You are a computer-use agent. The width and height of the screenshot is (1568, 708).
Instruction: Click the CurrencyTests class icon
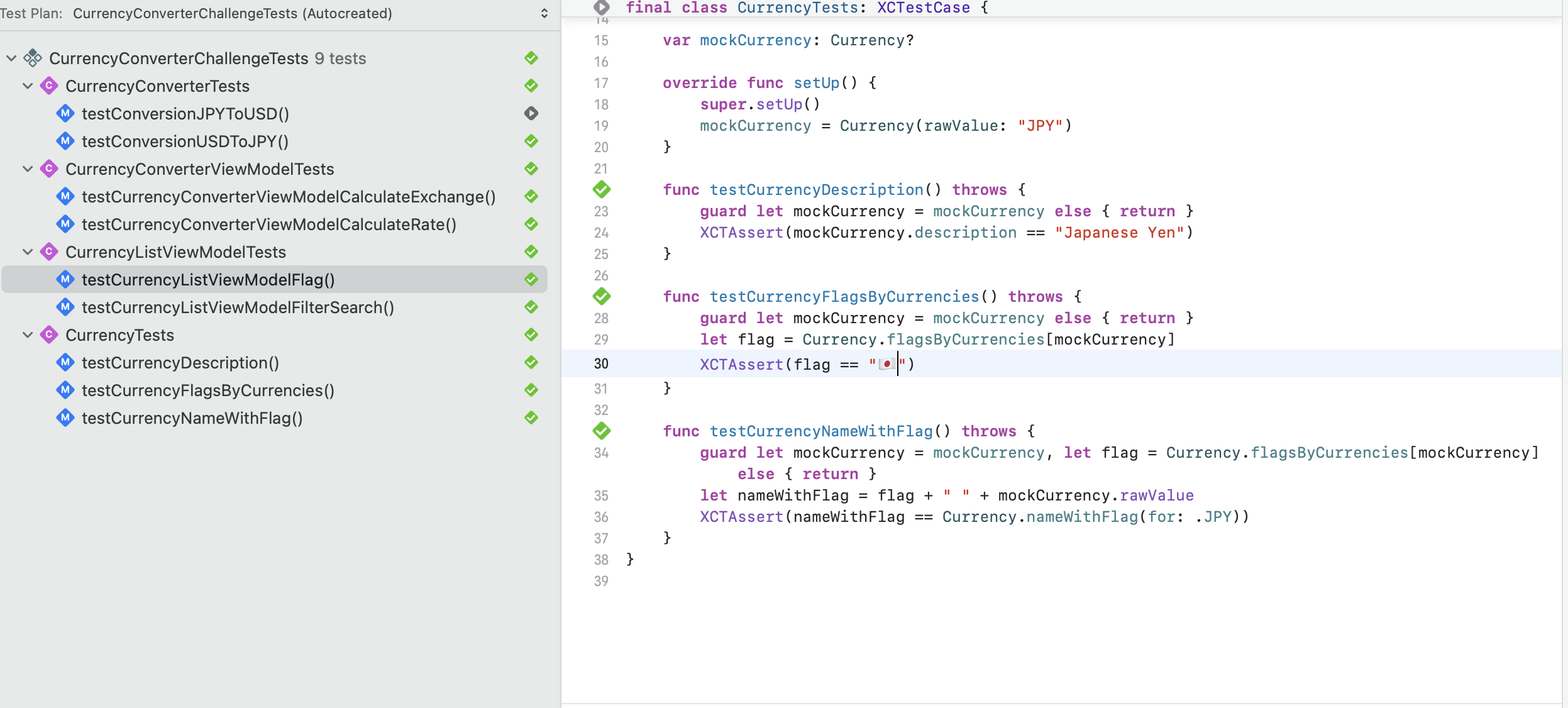(x=49, y=335)
